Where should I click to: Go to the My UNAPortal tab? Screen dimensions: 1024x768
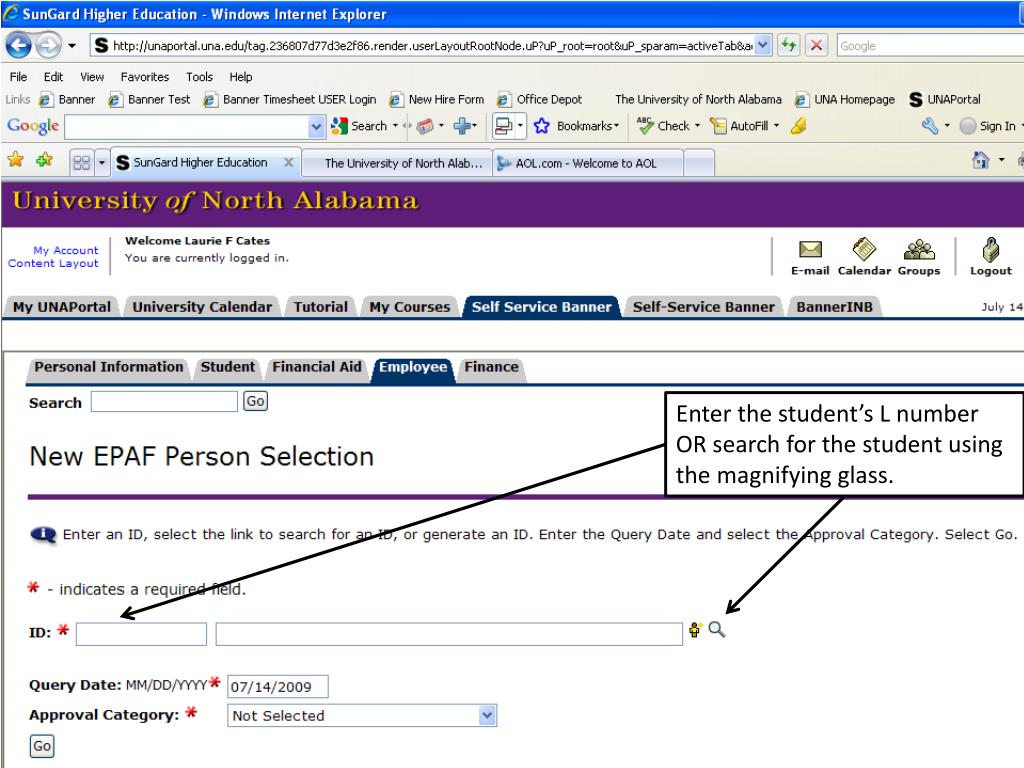62,307
